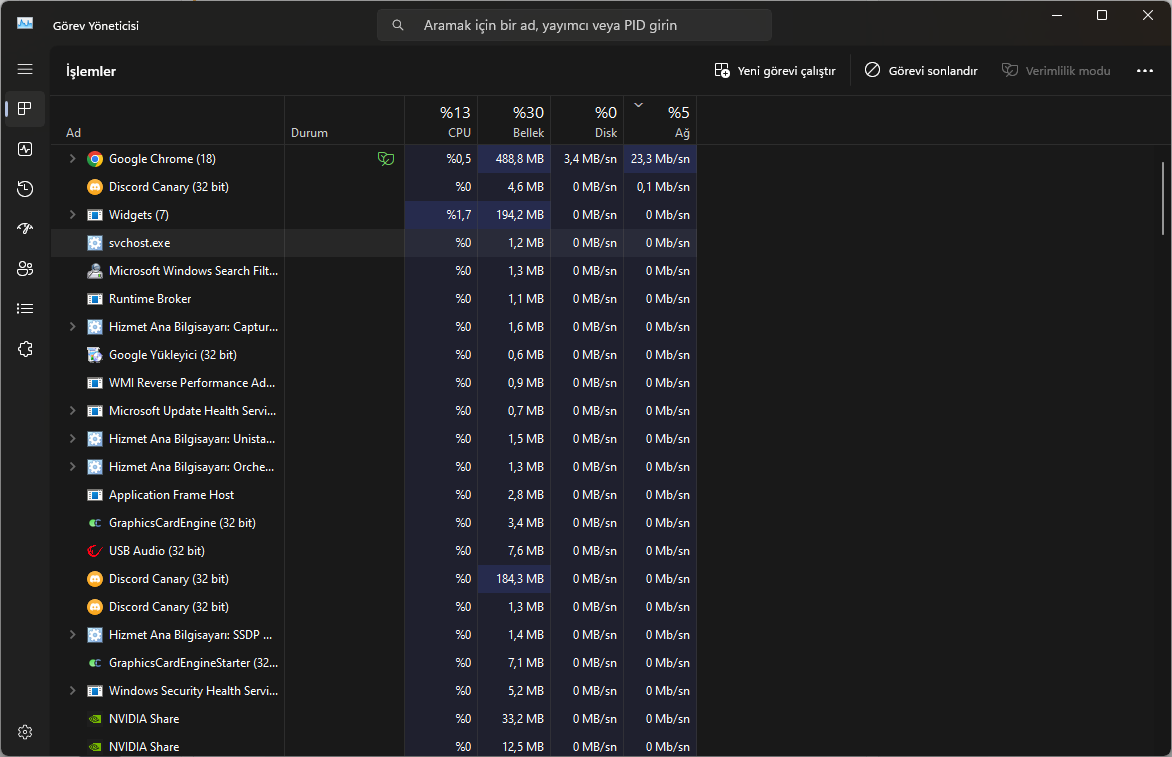Open the Processes page icon in sidebar

coord(25,109)
